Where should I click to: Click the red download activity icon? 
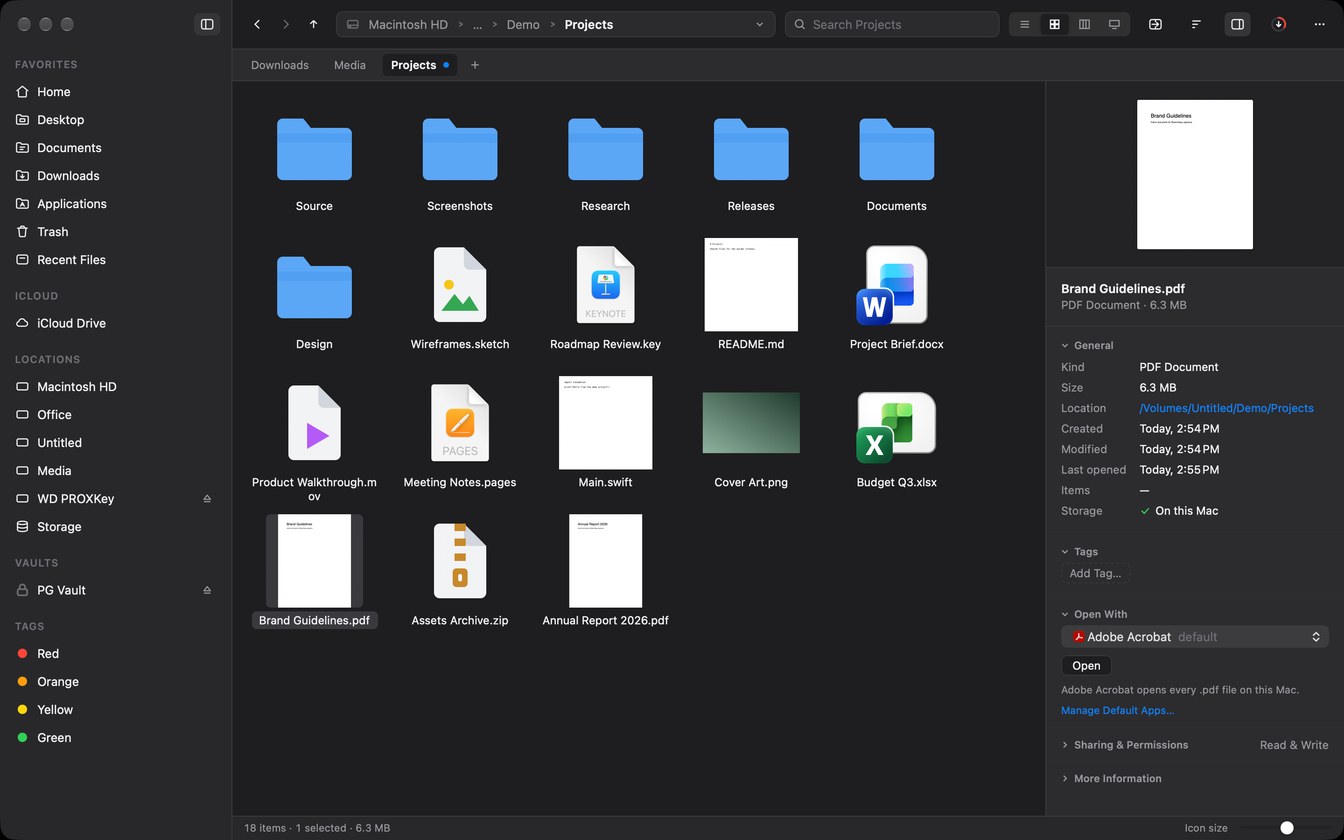point(1279,24)
